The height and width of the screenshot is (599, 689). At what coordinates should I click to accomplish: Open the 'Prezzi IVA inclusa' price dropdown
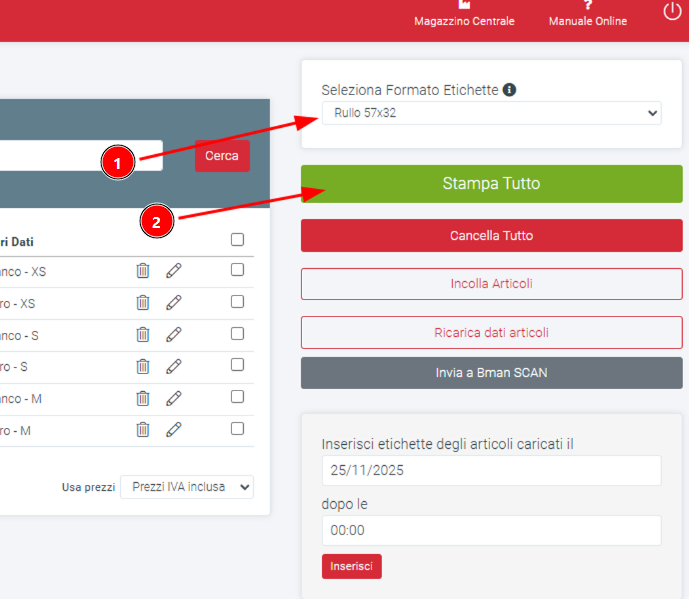(x=187, y=487)
